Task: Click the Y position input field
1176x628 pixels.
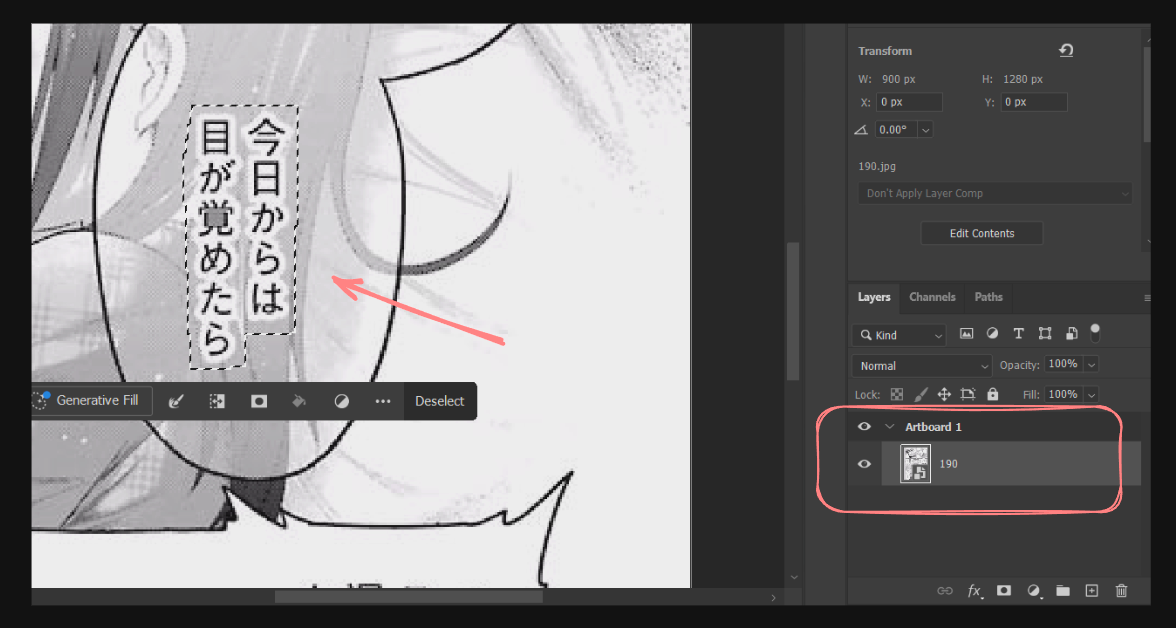Action: (x=1034, y=102)
